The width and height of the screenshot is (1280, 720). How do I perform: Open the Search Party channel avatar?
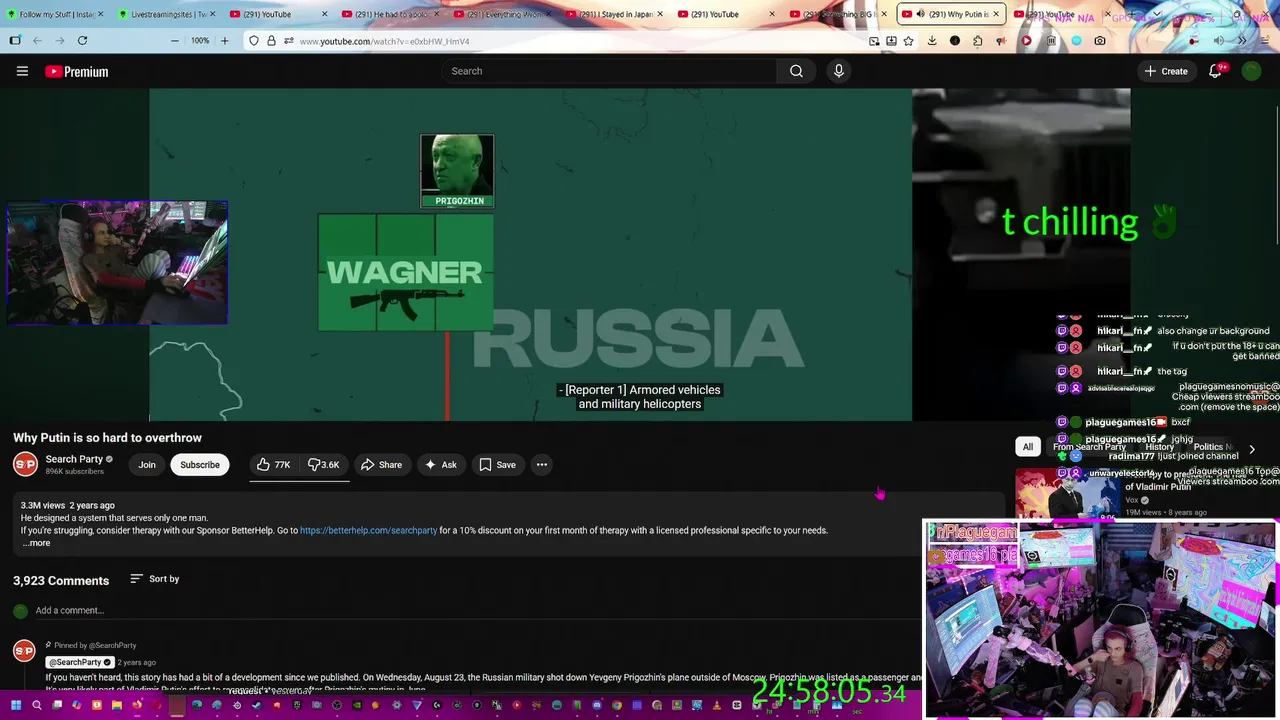(25, 464)
